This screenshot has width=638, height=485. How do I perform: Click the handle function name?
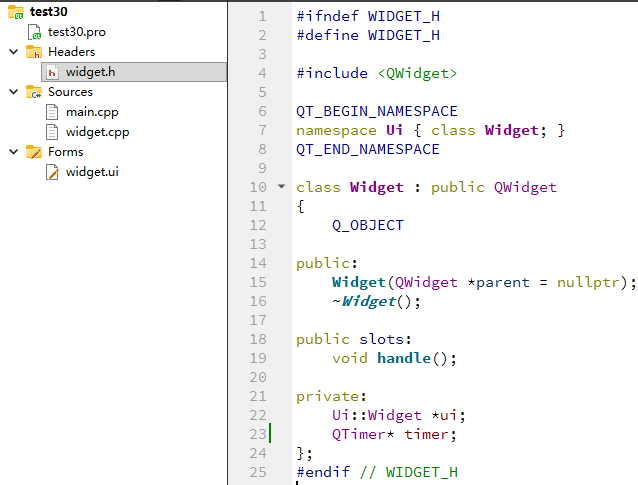tap(404, 358)
